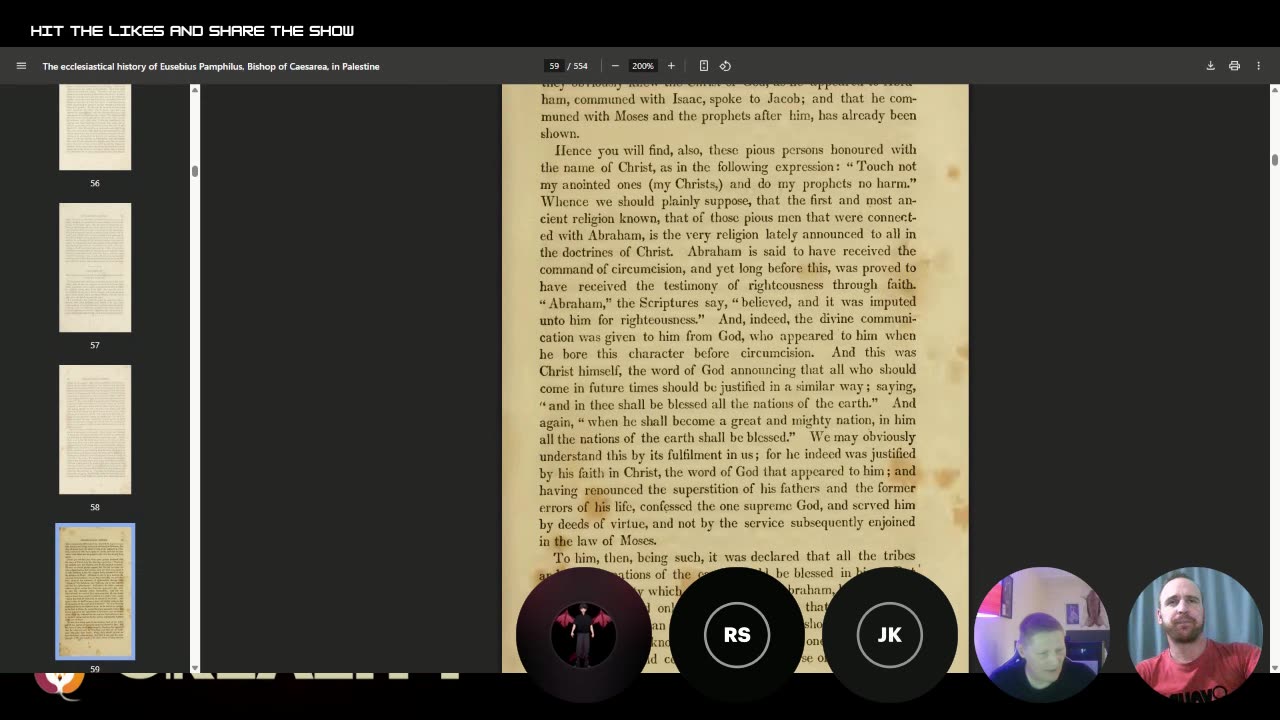
Task: Click the document scrollbar down arrow
Action: tap(1274, 668)
